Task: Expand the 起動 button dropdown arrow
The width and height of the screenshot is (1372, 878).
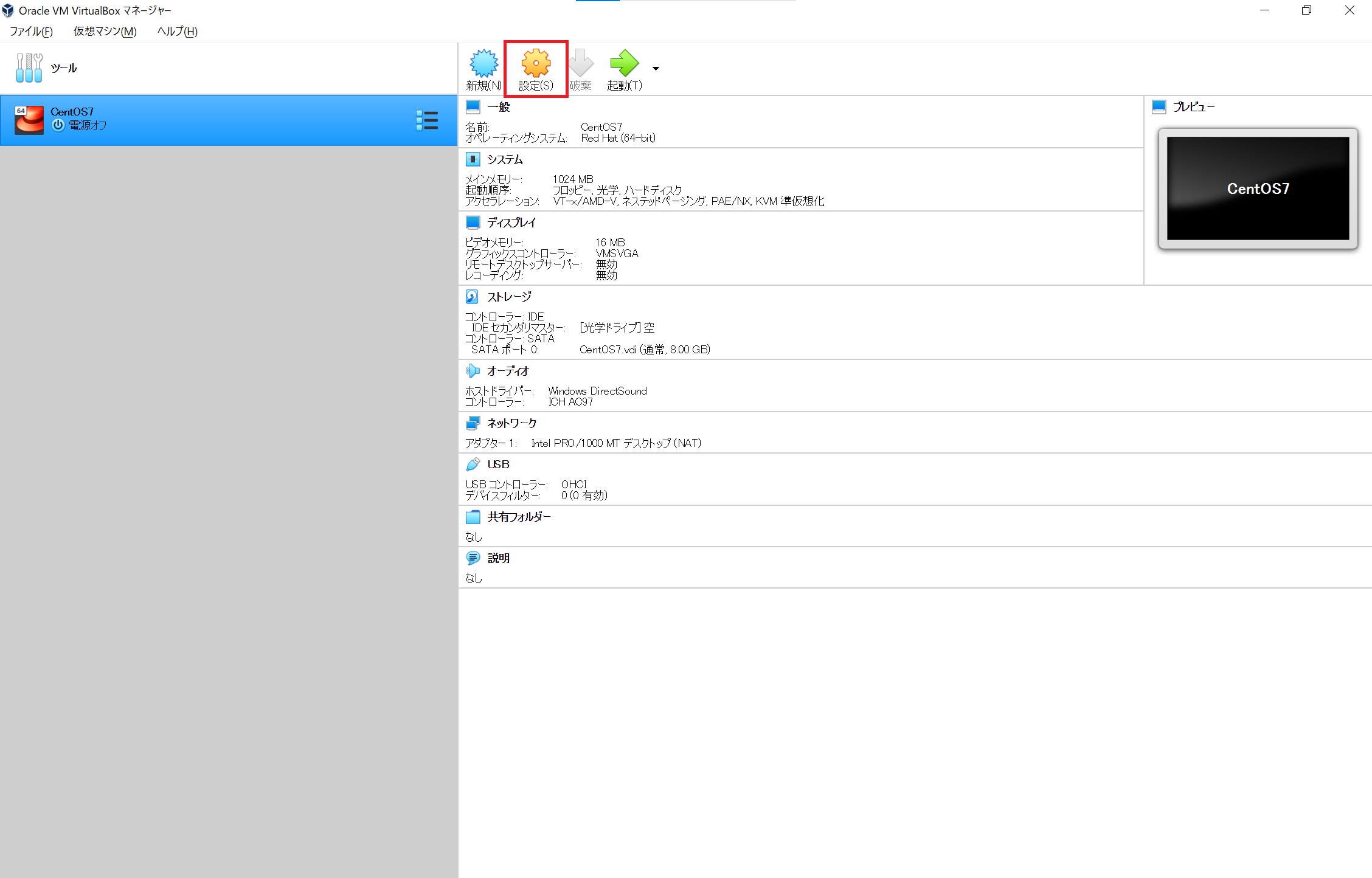Action: point(656,68)
